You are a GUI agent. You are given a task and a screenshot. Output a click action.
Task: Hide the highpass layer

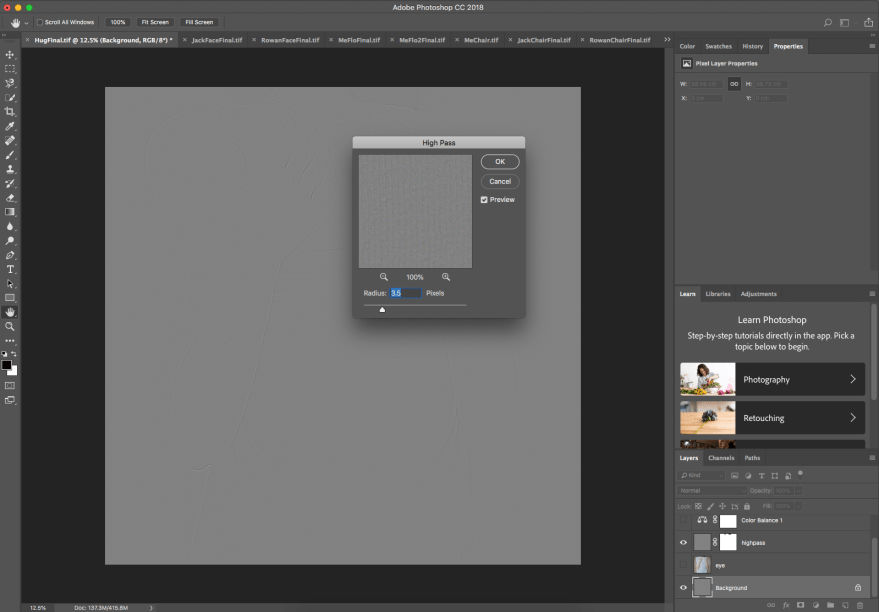pyautogui.click(x=683, y=541)
